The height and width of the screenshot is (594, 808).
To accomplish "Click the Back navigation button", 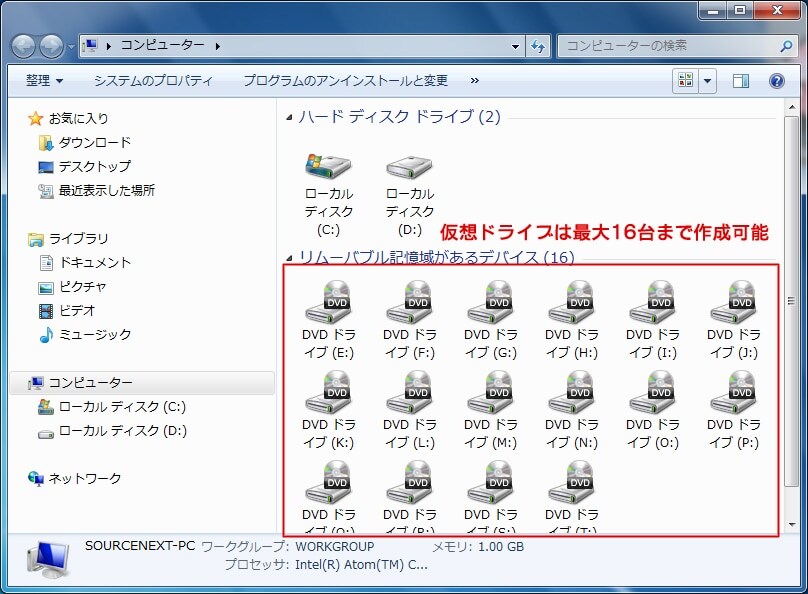I will [x=23, y=46].
